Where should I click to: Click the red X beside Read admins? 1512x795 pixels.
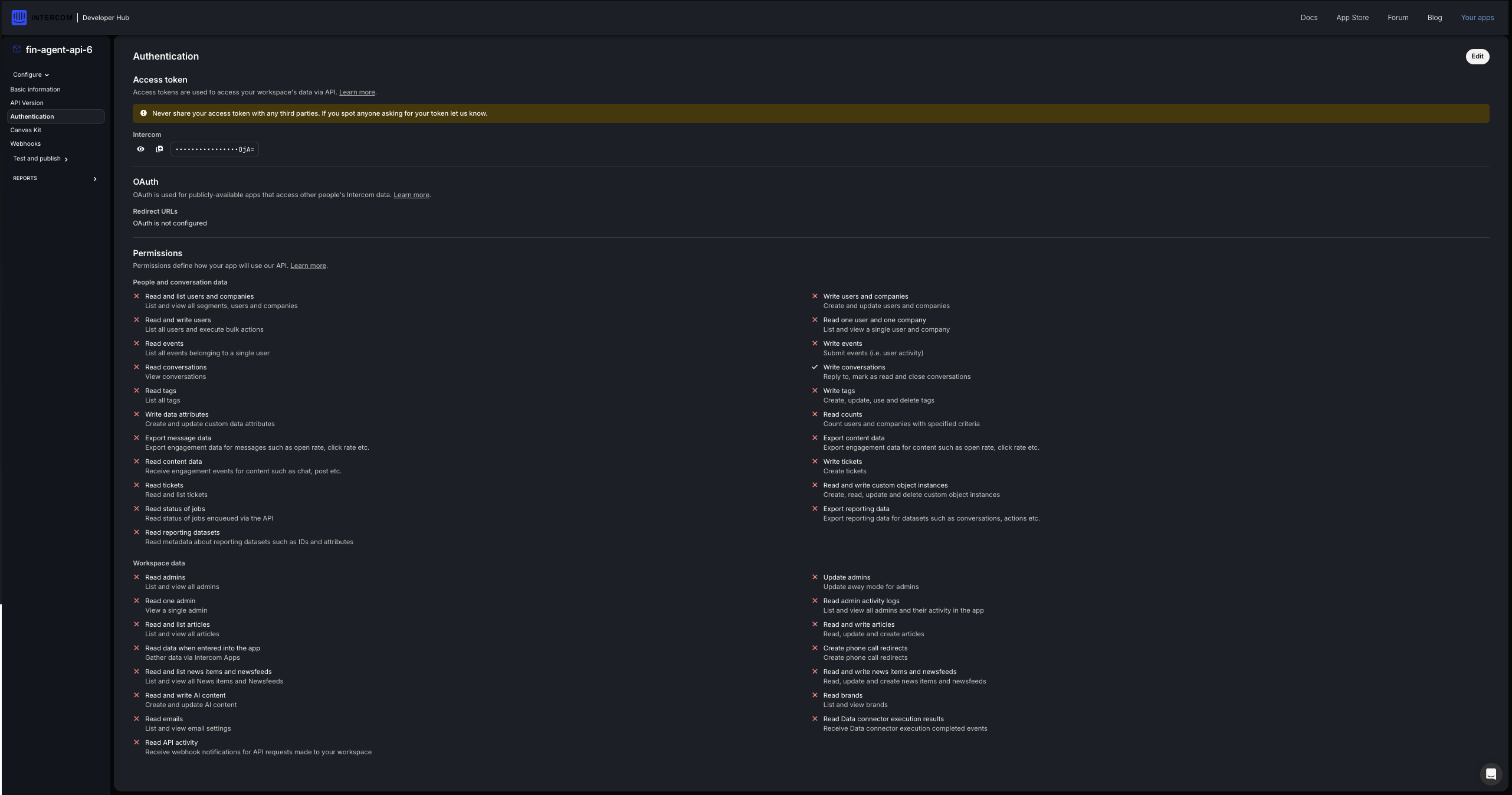(x=137, y=577)
